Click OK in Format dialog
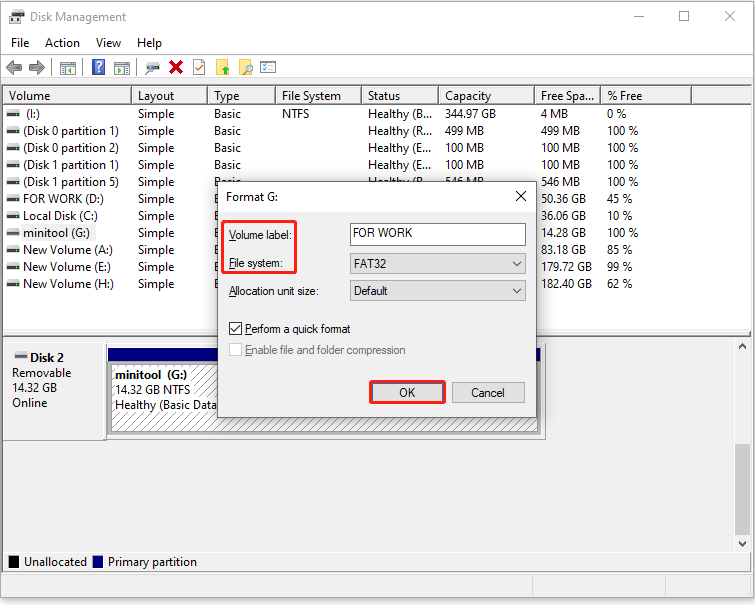Screen dimensions: 755x605 [x=407, y=393]
